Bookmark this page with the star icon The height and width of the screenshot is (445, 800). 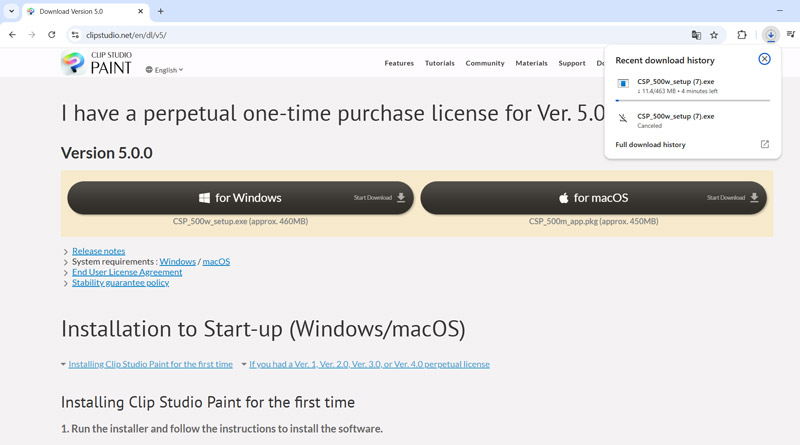coord(714,35)
